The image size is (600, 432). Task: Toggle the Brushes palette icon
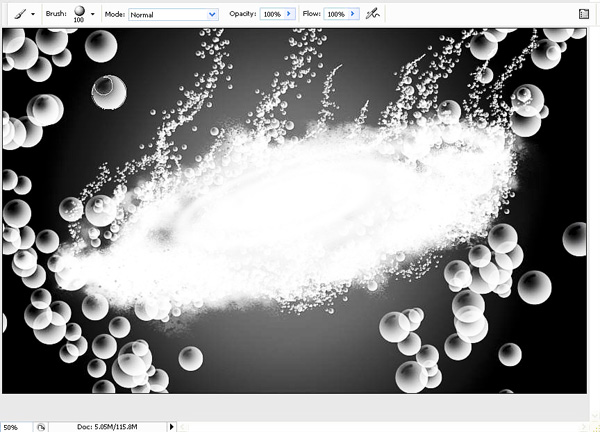pyautogui.click(x=584, y=14)
